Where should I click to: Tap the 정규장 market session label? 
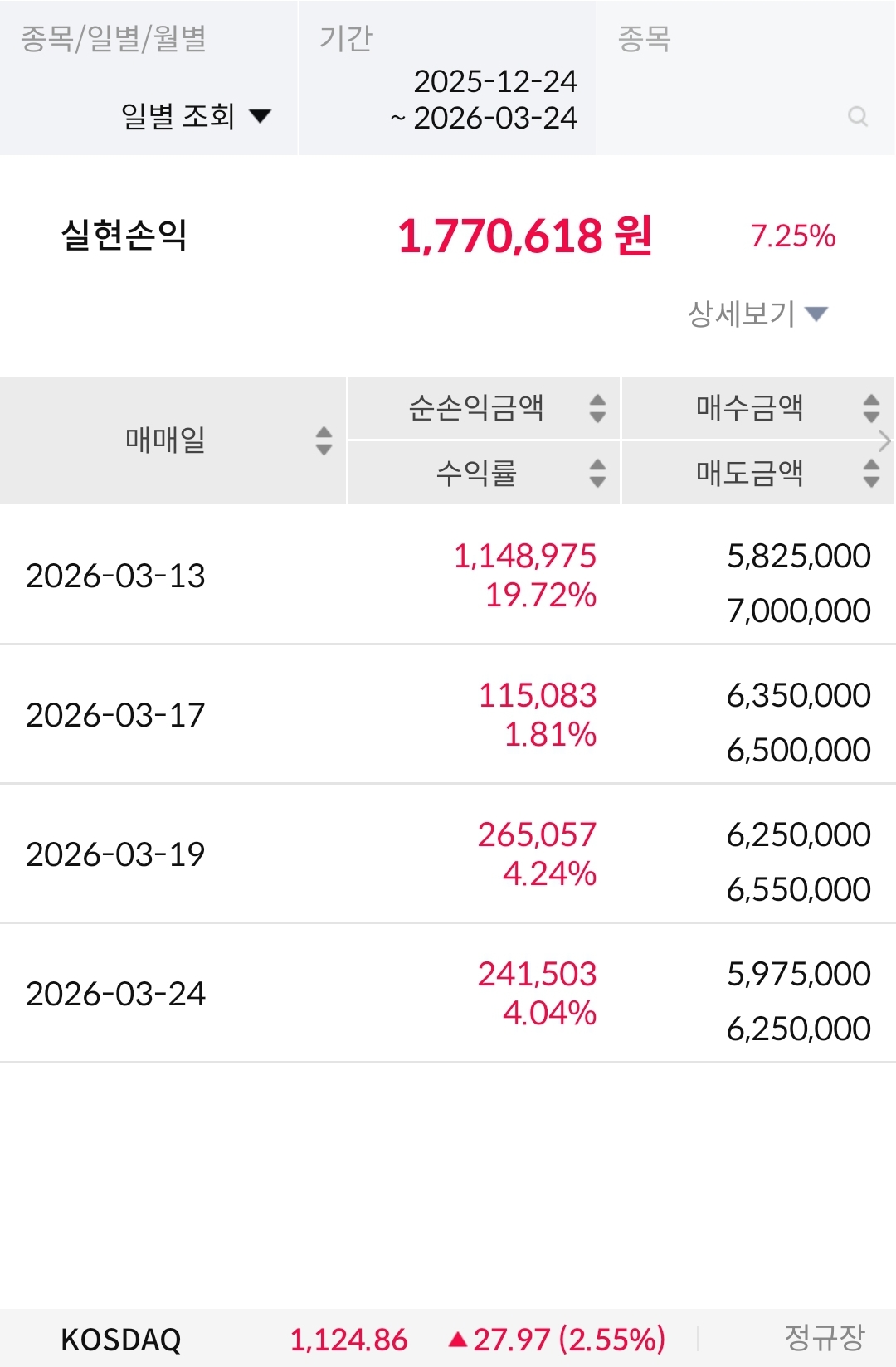825,1337
